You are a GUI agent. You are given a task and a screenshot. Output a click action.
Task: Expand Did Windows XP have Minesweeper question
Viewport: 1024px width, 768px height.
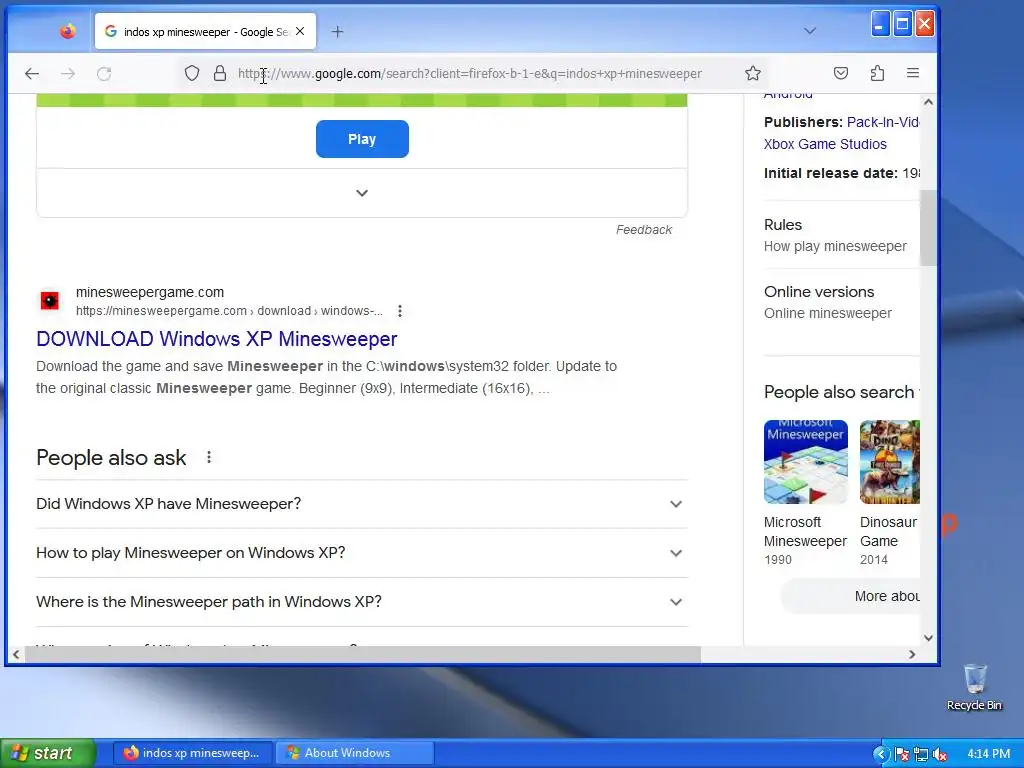coord(362,504)
